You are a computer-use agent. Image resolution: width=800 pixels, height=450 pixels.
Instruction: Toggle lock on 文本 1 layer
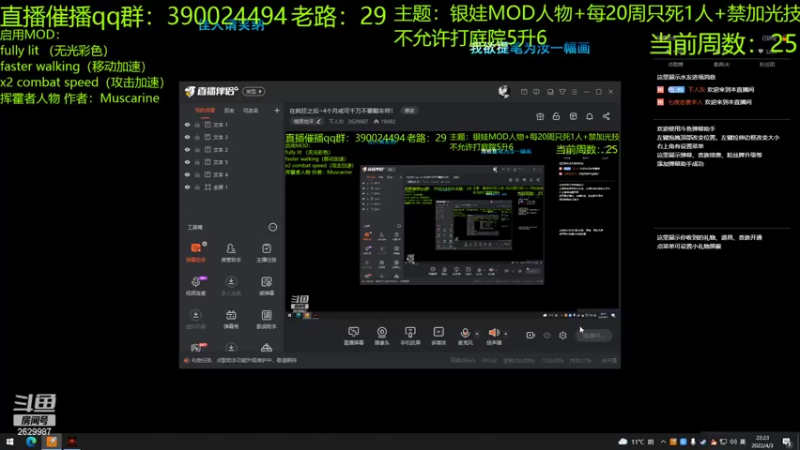(x=197, y=124)
